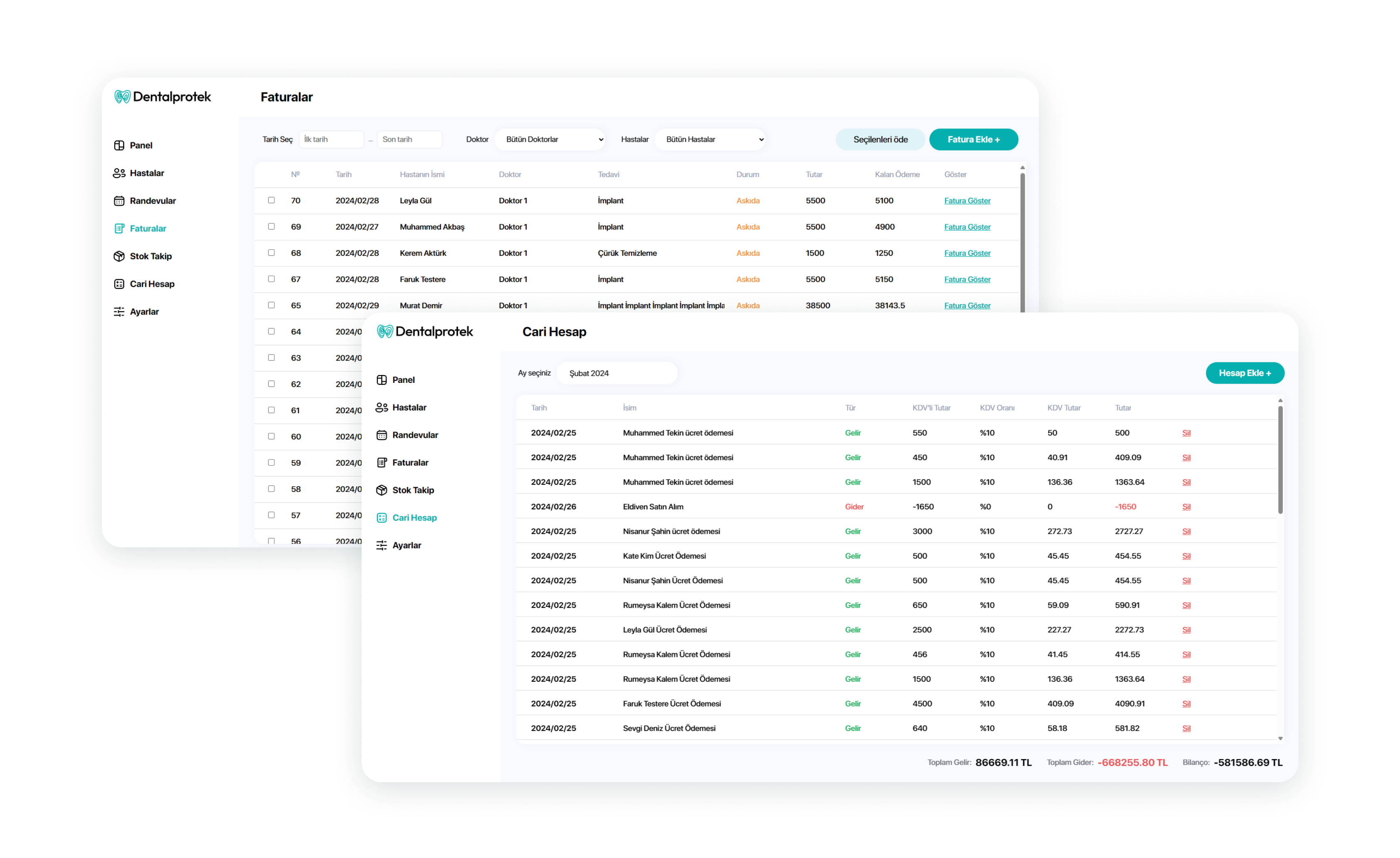Expand the Bütün Hastalar dropdown

(x=710, y=140)
